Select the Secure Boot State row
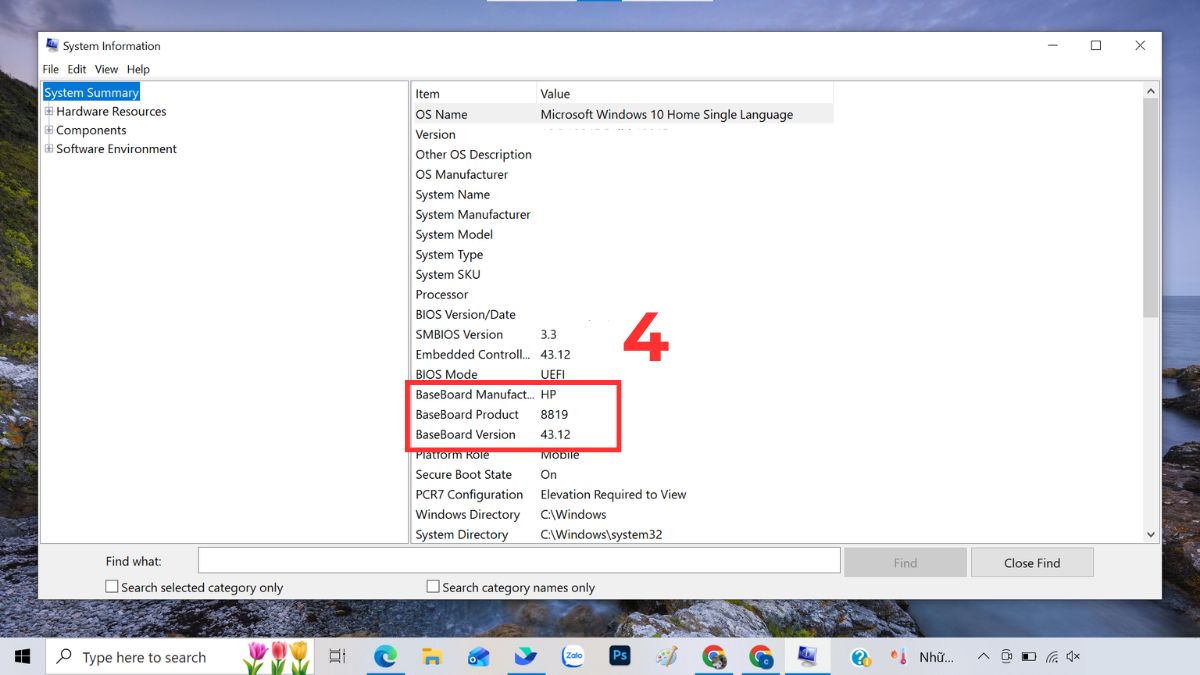The width and height of the screenshot is (1200, 675). [x=622, y=474]
